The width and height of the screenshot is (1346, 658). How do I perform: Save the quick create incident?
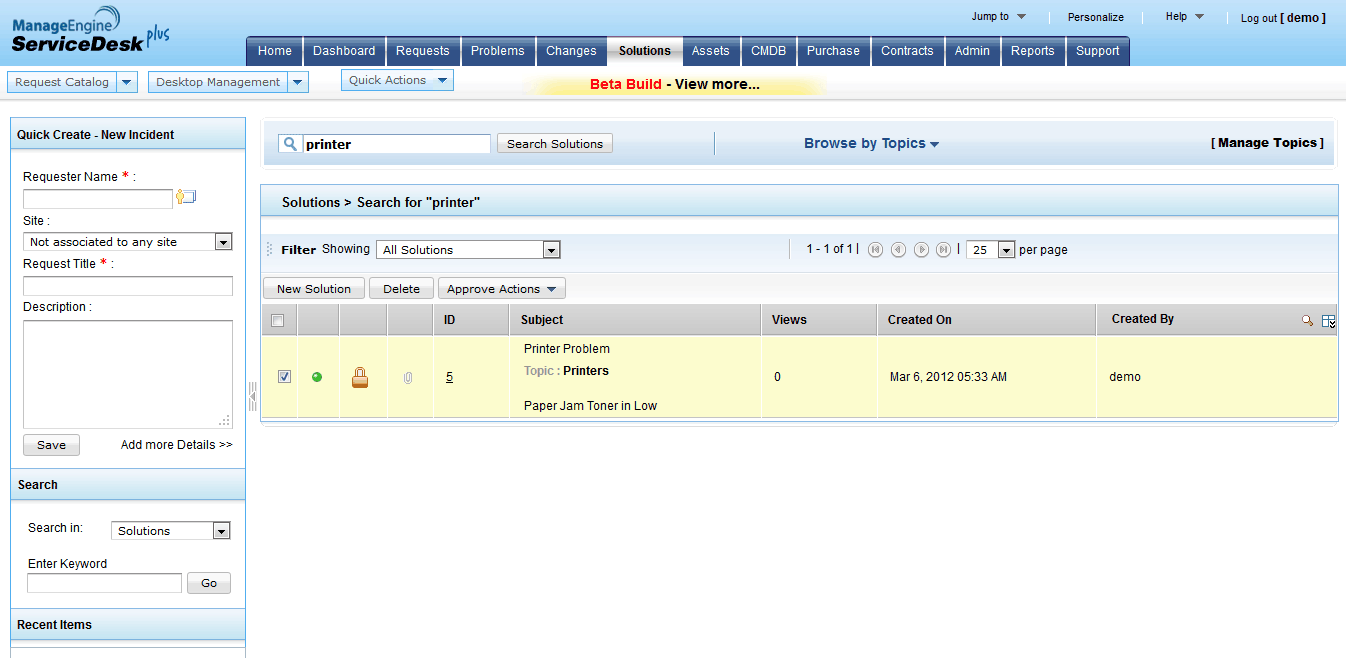point(51,445)
